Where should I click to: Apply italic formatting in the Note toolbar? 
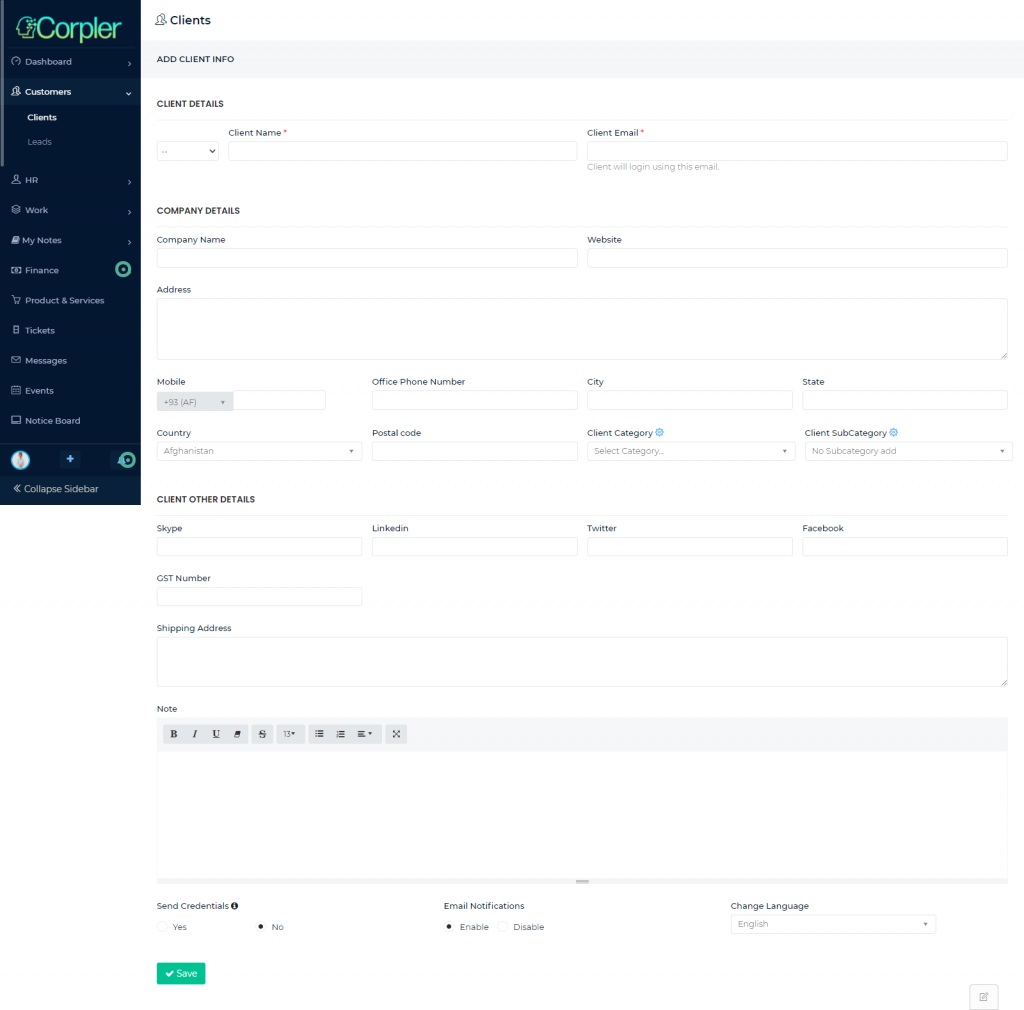[x=194, y=733]
